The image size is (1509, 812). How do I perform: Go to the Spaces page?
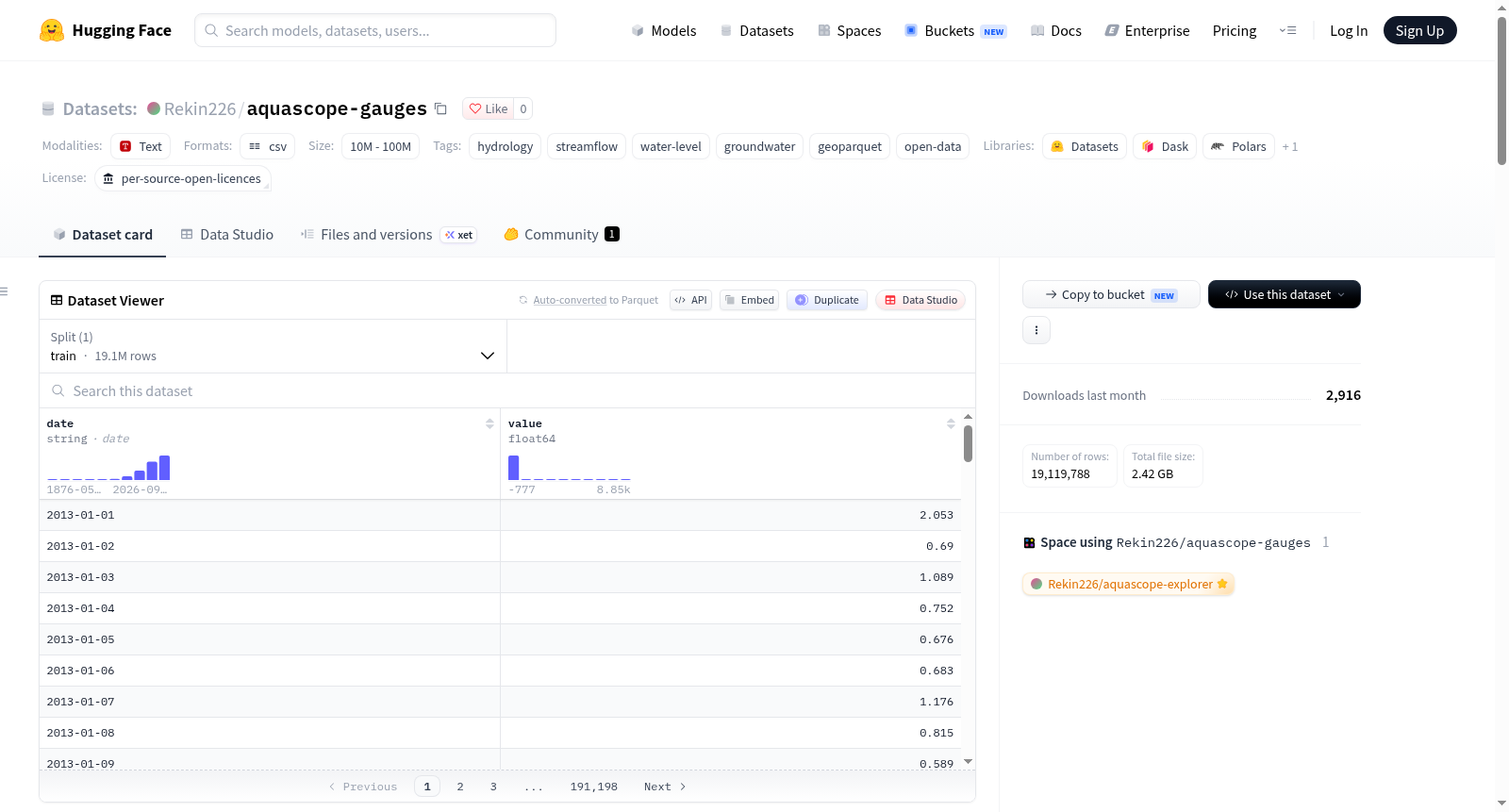[x=849, y=30]
